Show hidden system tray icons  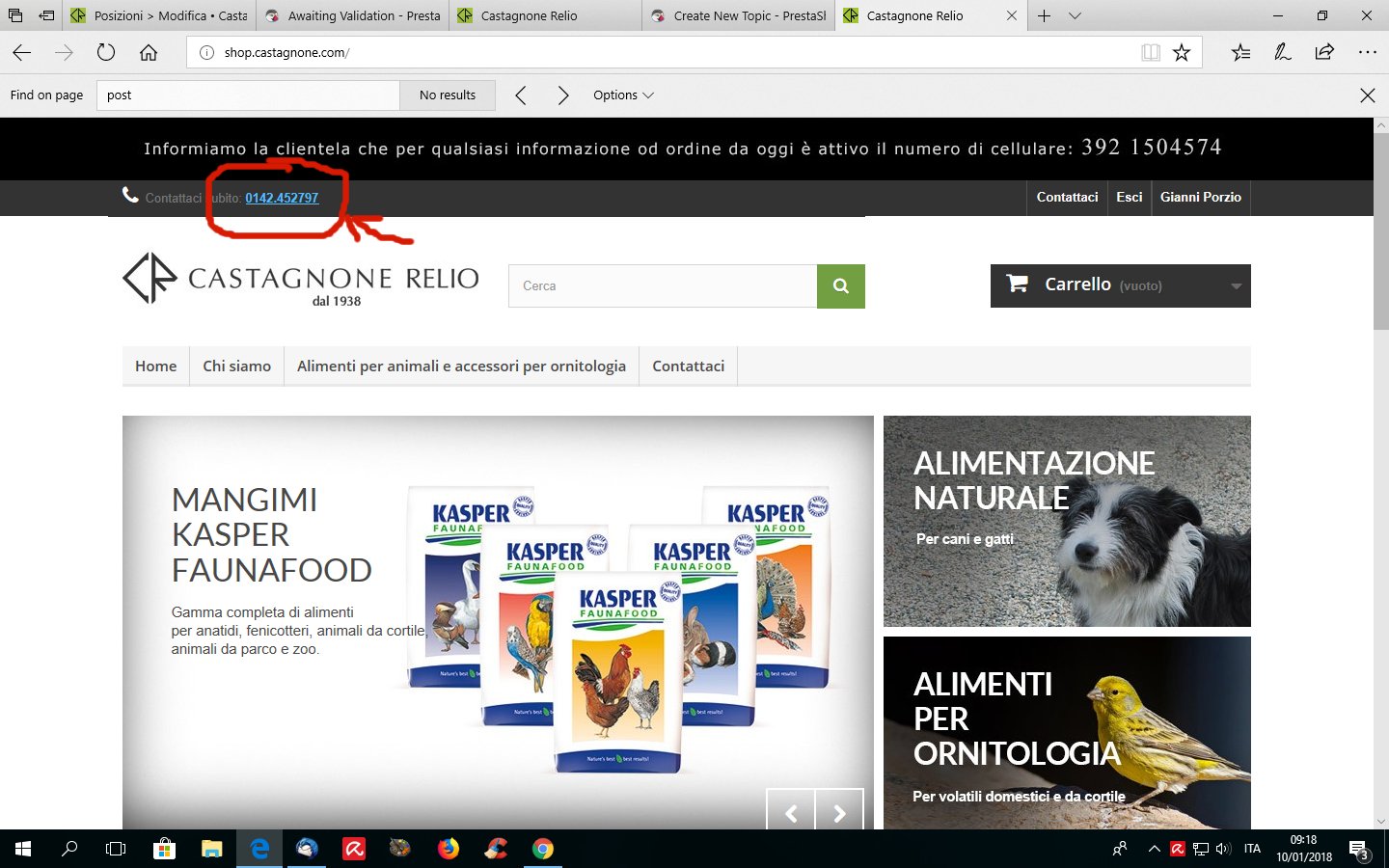tap(1154, 849)
